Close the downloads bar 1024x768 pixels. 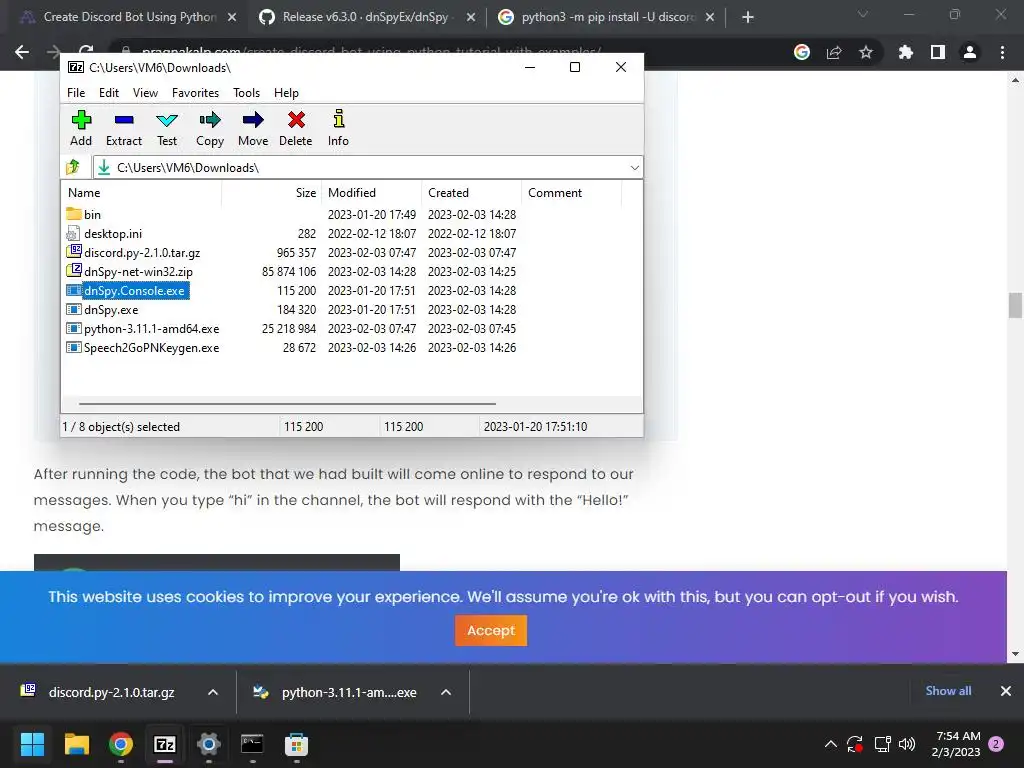click(1006, 691)
